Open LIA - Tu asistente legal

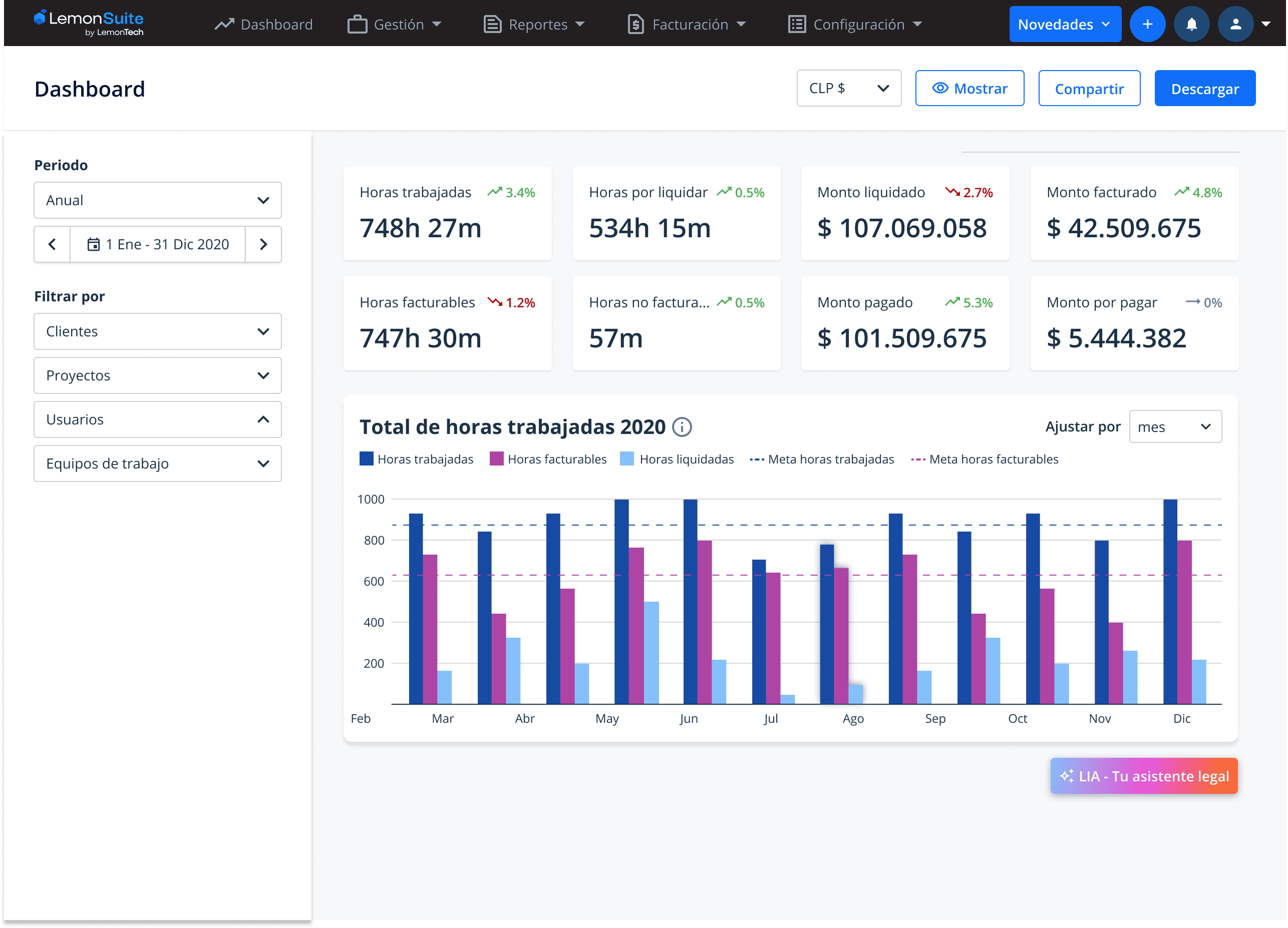(x=1143, y=776)
